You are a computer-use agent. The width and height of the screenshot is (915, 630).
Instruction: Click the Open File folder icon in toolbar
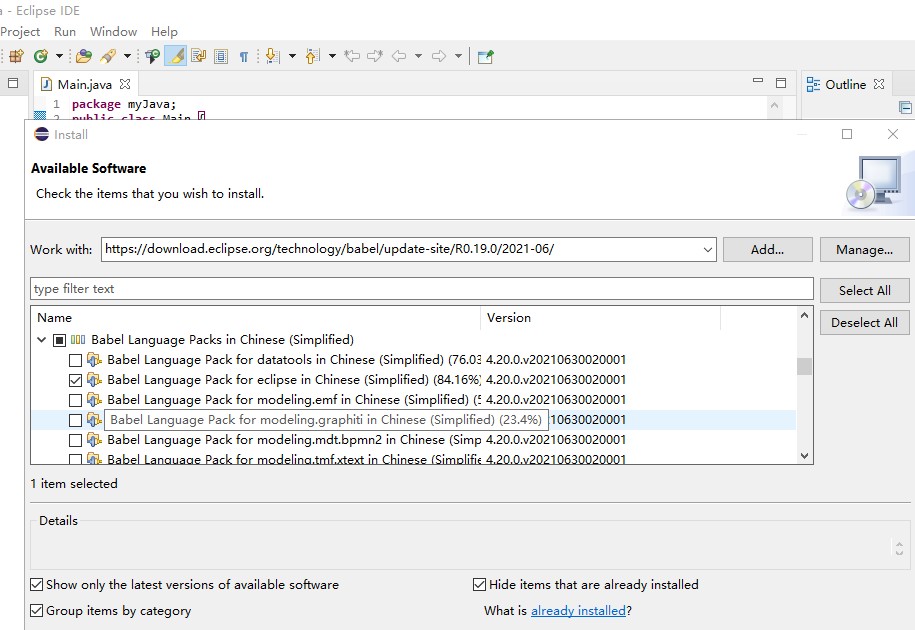pyautogui.click(x=82, y=56)
